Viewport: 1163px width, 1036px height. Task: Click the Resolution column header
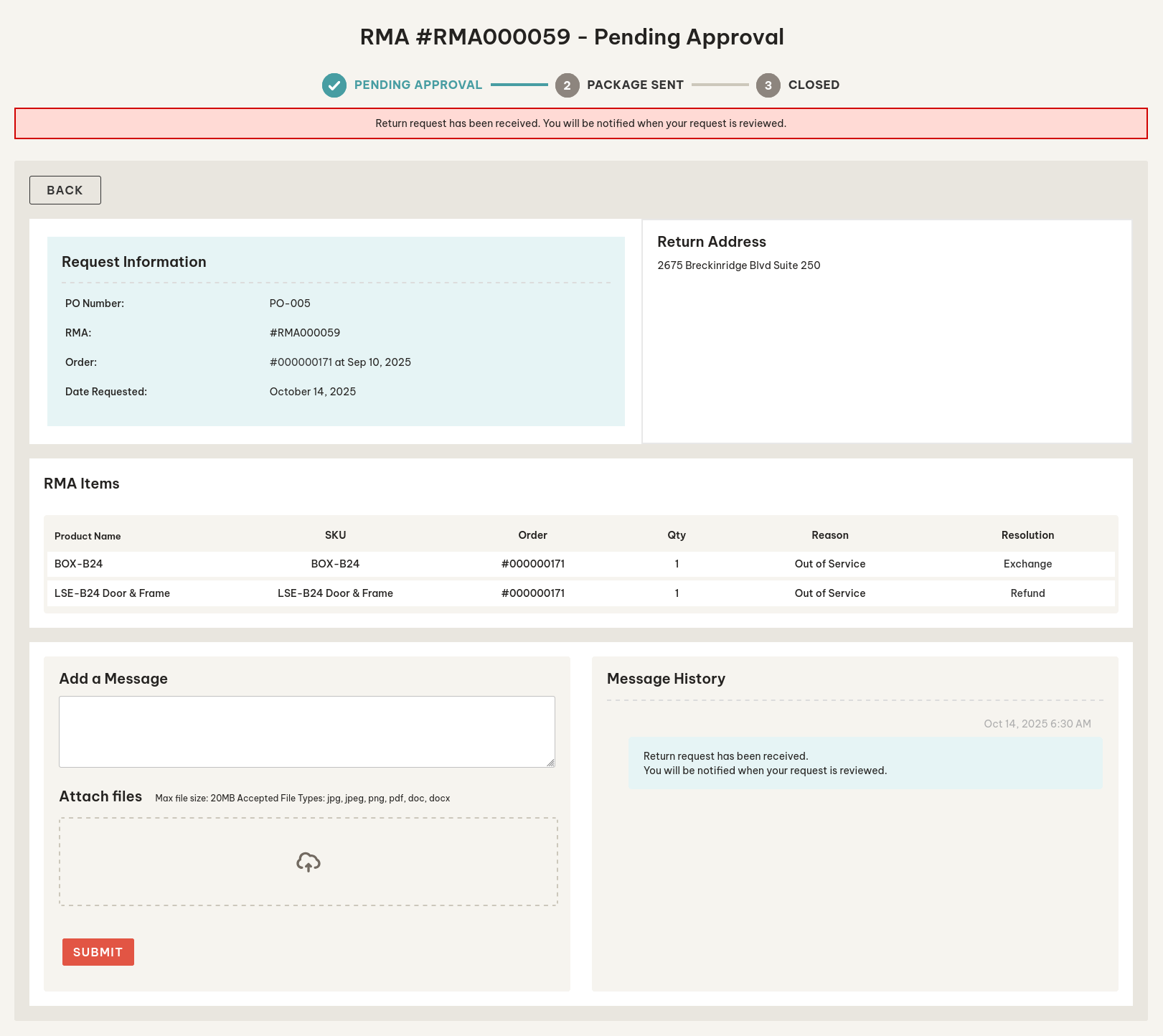point(1027,535)
